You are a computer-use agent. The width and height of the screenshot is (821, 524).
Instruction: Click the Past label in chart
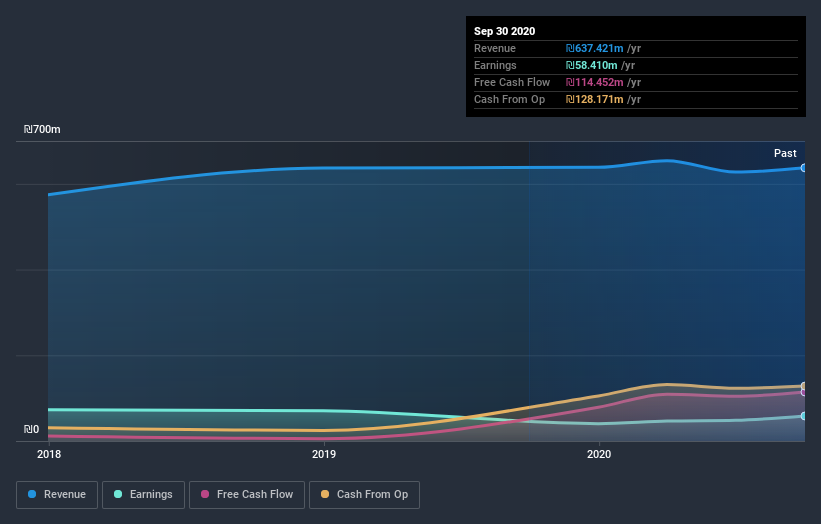coord(785,153)
